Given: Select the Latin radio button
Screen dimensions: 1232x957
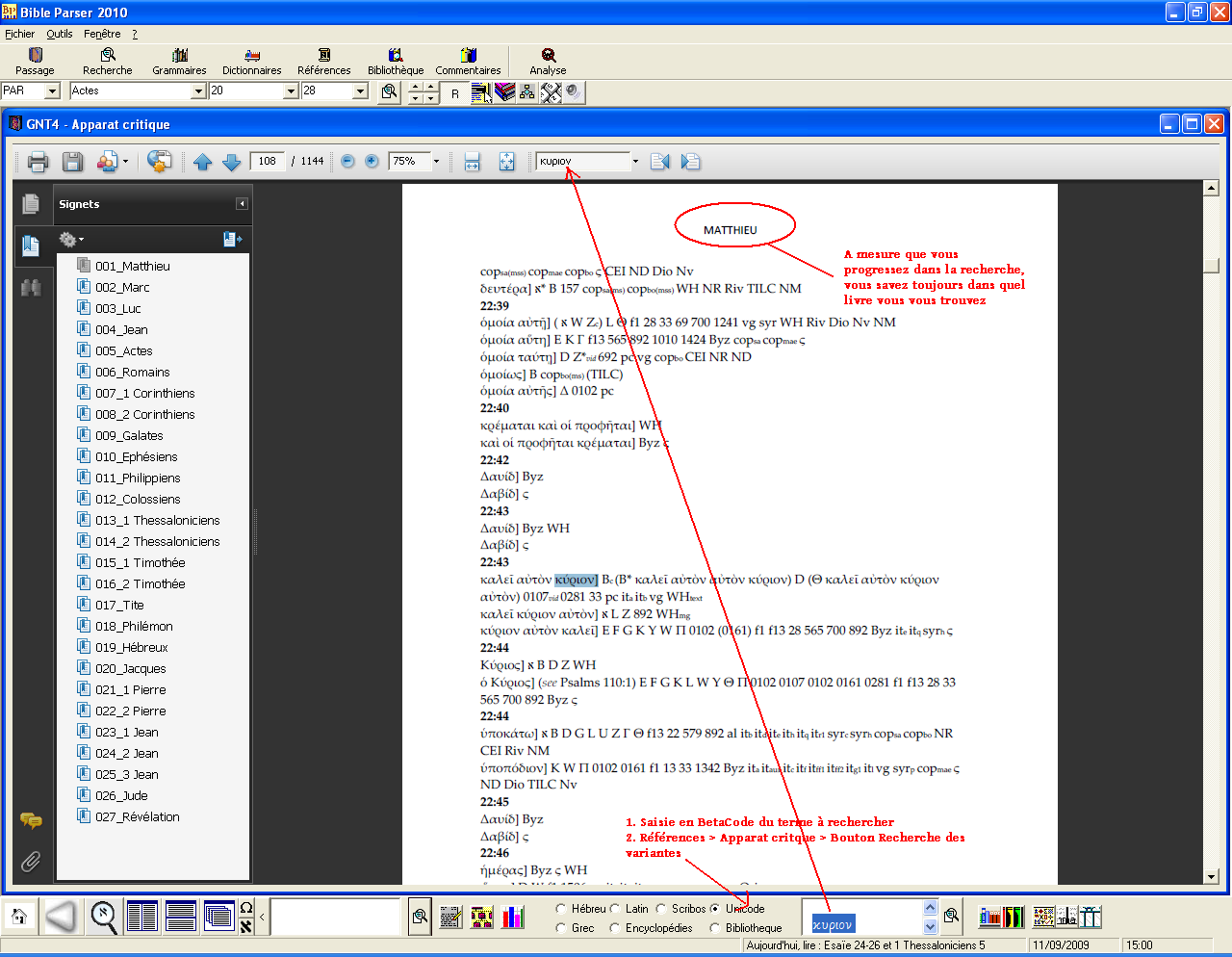Looking at the screenshot, I should [x=615, y=909].
